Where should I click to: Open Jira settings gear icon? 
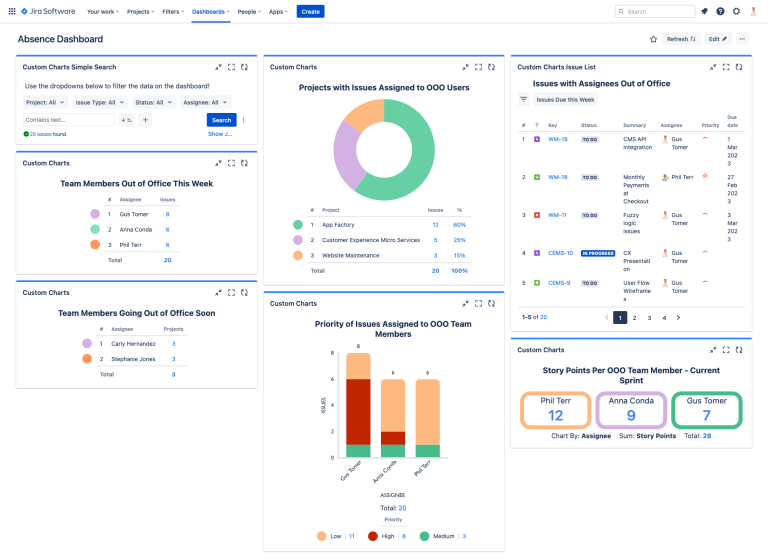tap(736, 11)
